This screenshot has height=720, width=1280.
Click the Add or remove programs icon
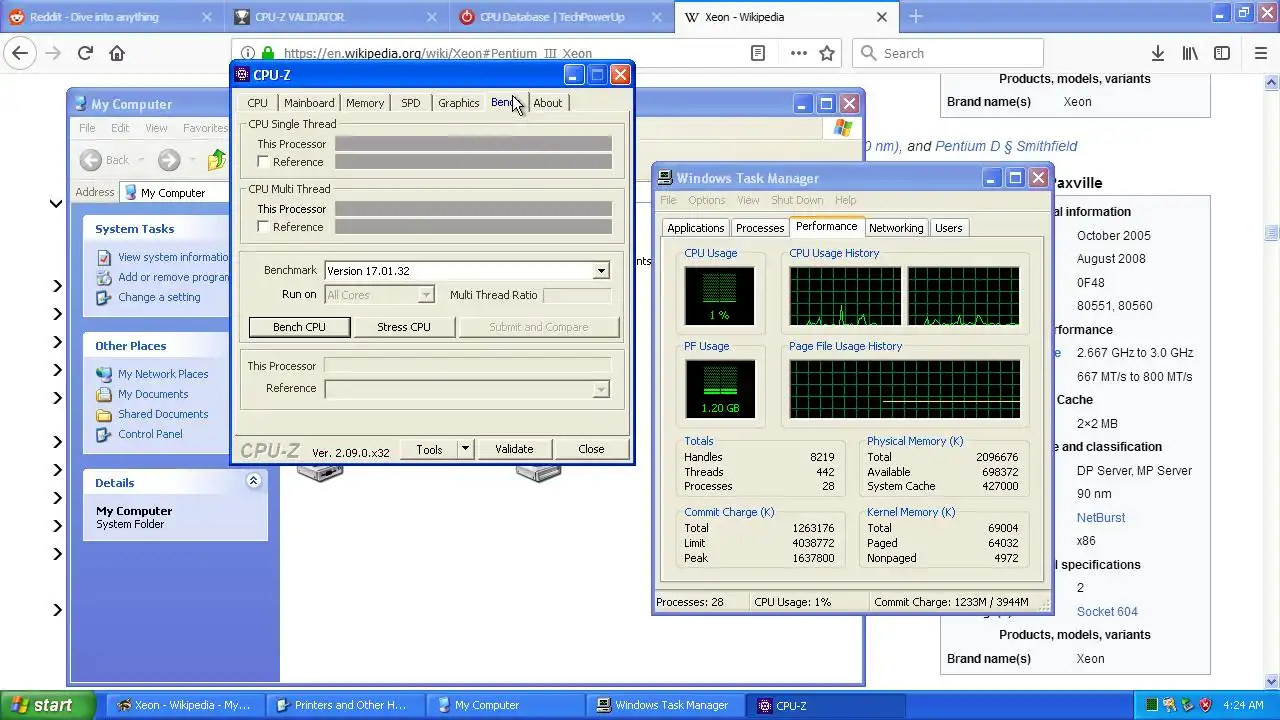tap(104, 277)
